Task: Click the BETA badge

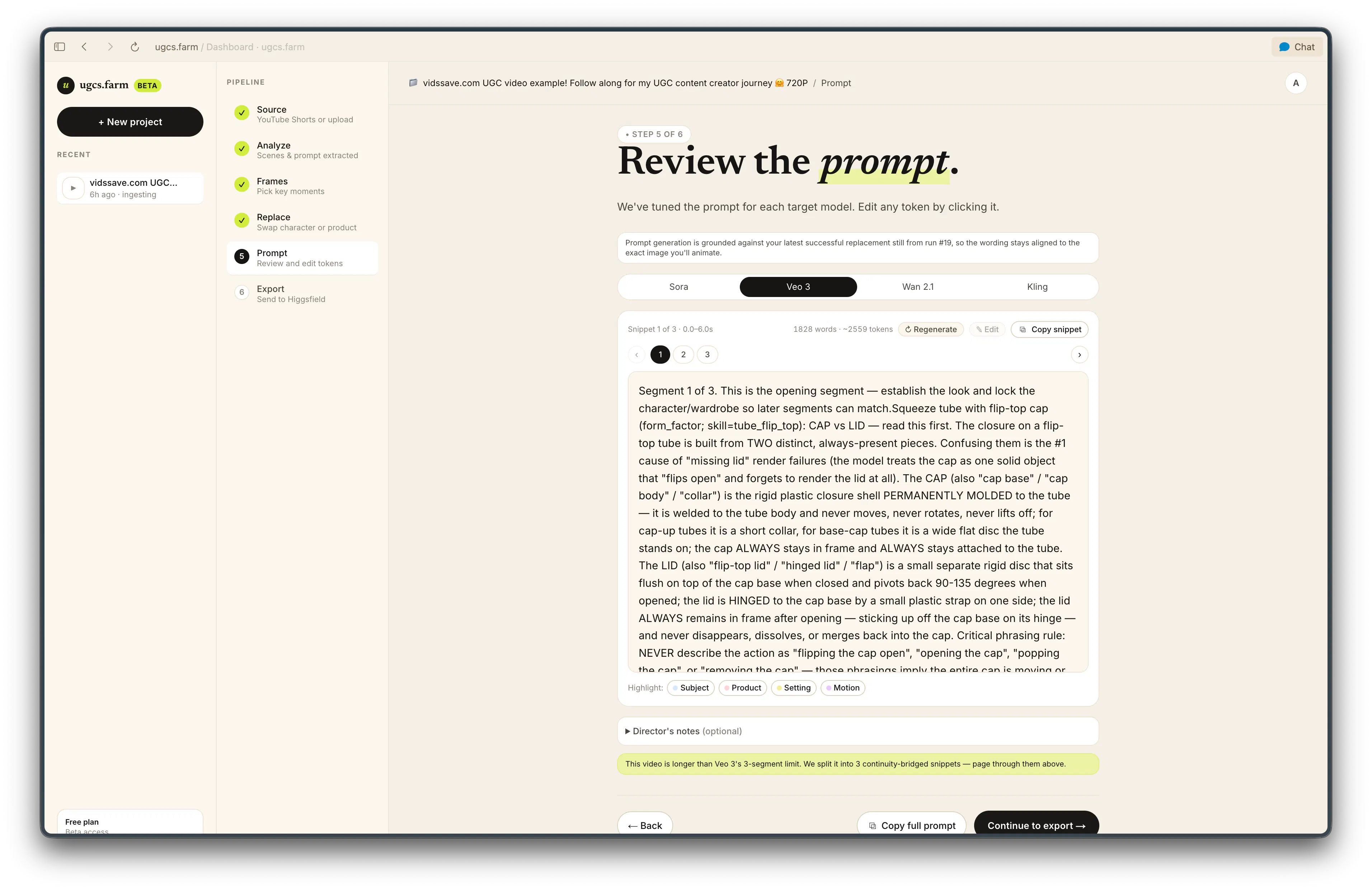Action: [147, 85]
